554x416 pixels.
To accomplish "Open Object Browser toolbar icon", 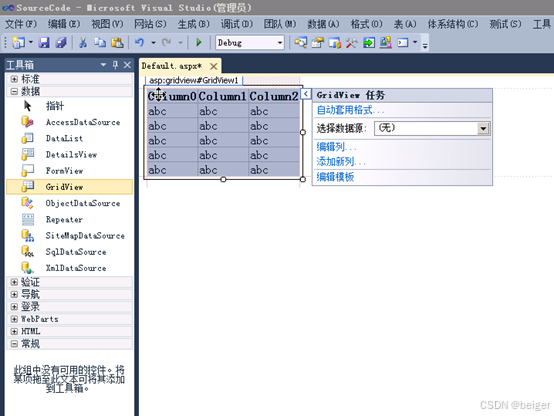I will (335, 43).
